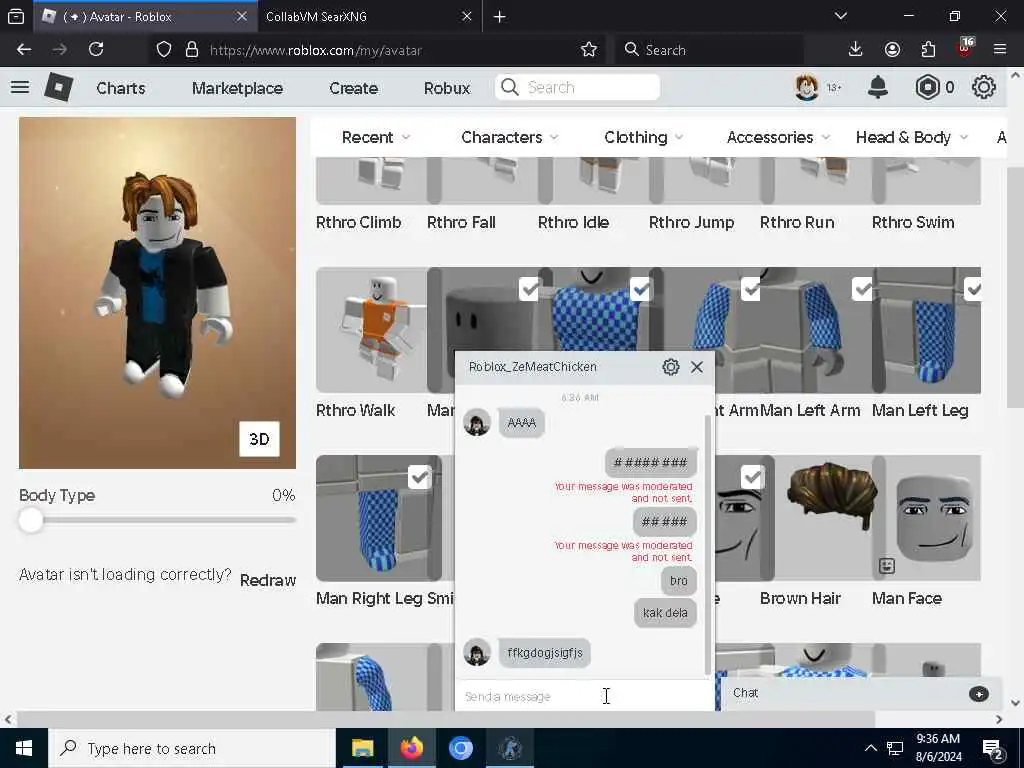Switch to the CollabVM SearXNG tab
Viewport: 1024px width, 768px height.
click(x=368, y=16)
